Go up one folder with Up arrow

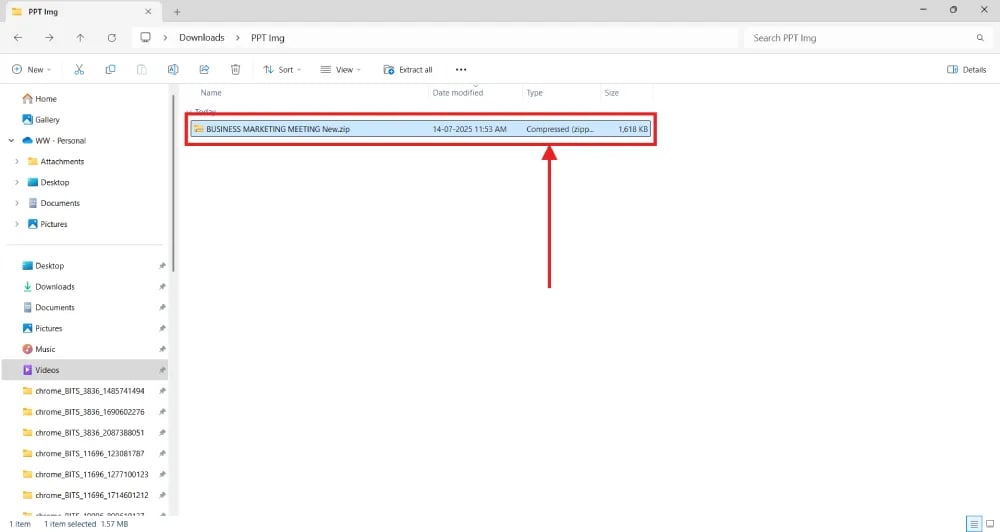pyautogui.click(x=80, y=37)
